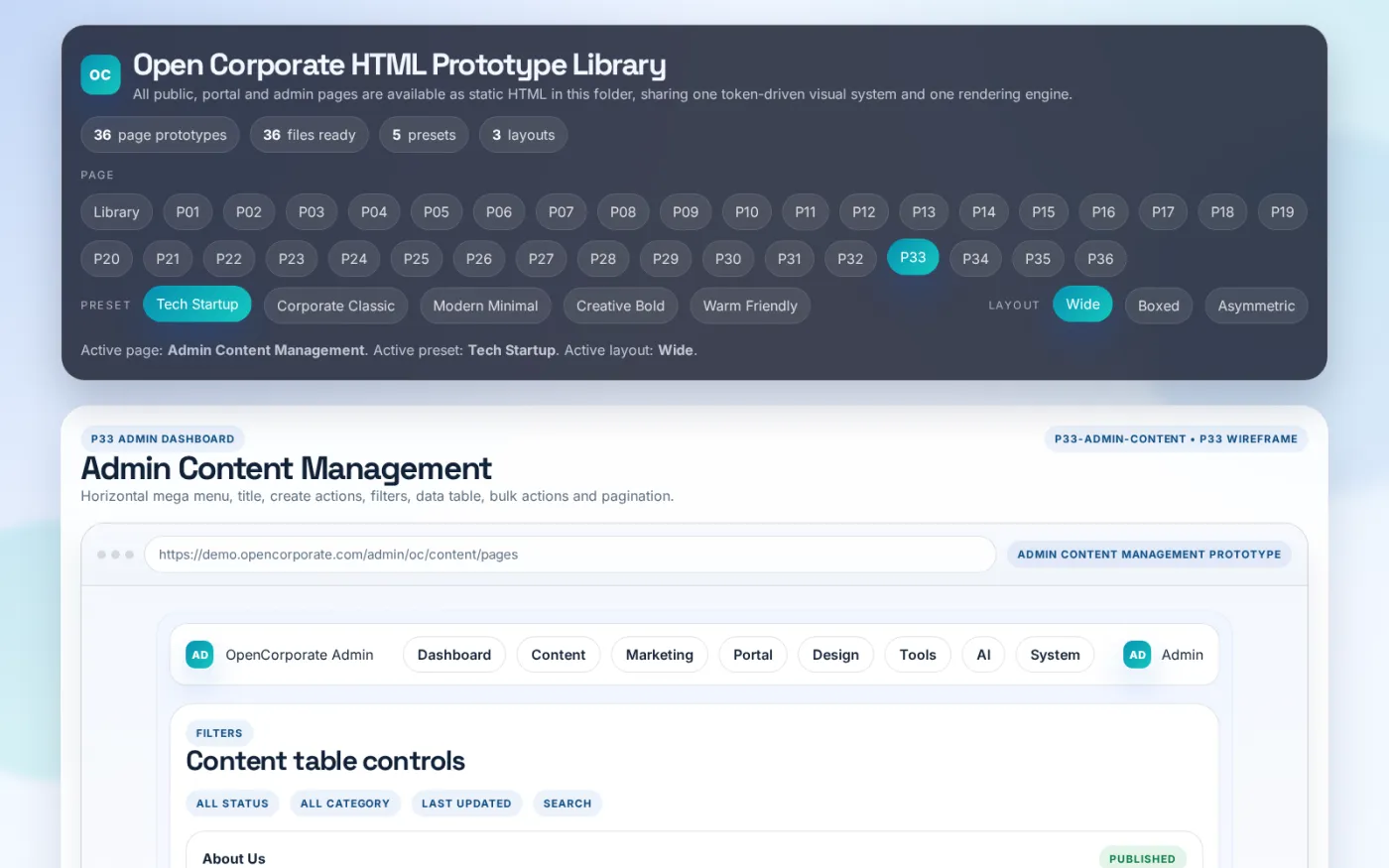This screenshot has height=868, width=1389.
Task: Switch to page P16
Action: pyautogui.click(x=1103, y=211)
